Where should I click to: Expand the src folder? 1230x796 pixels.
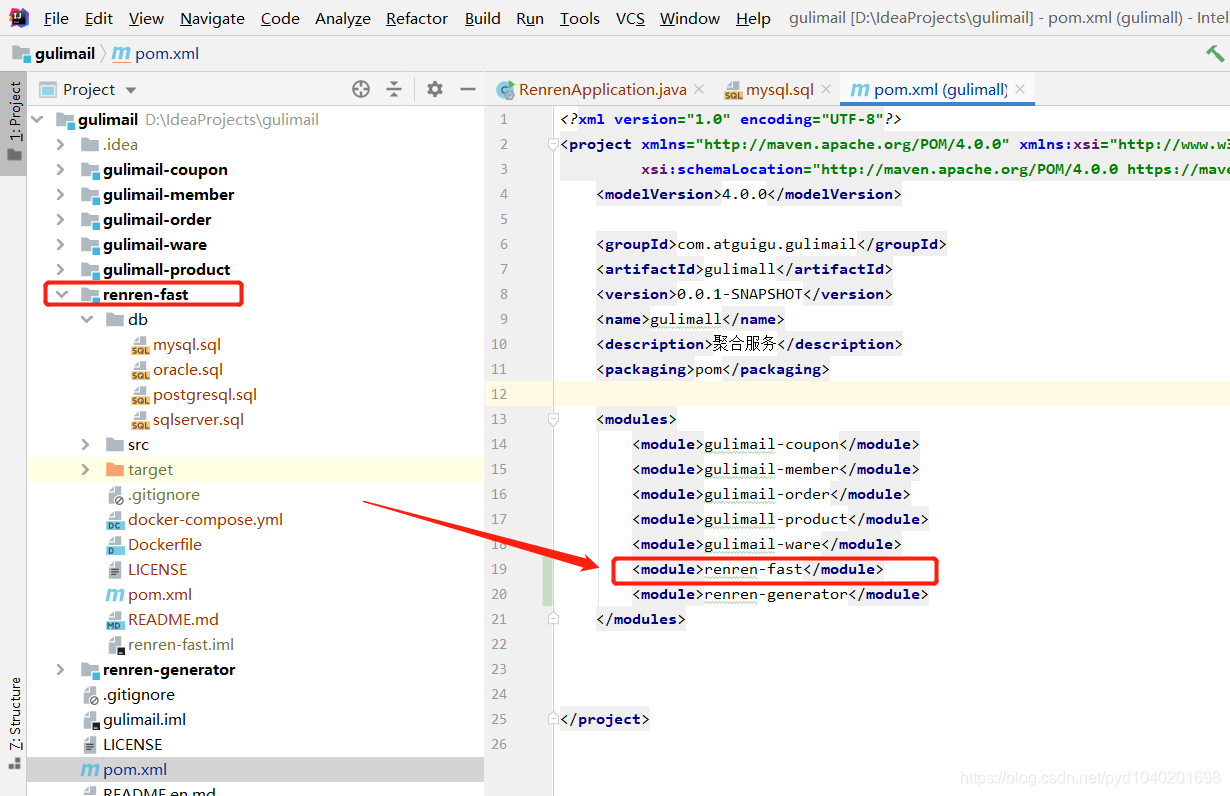[86, 445]
